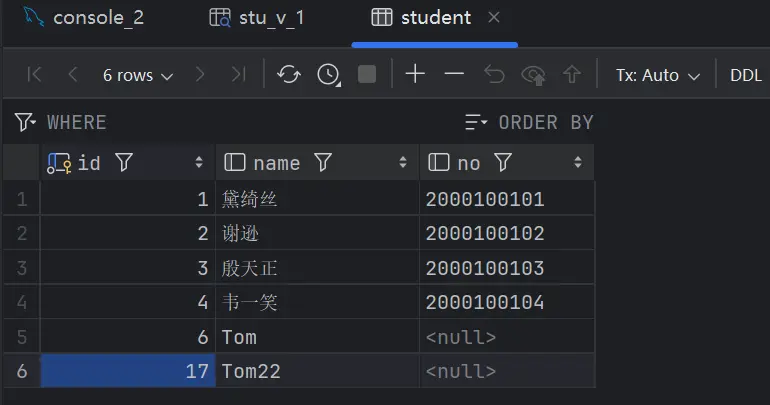Jump to the first page icon

click(34, 75)
